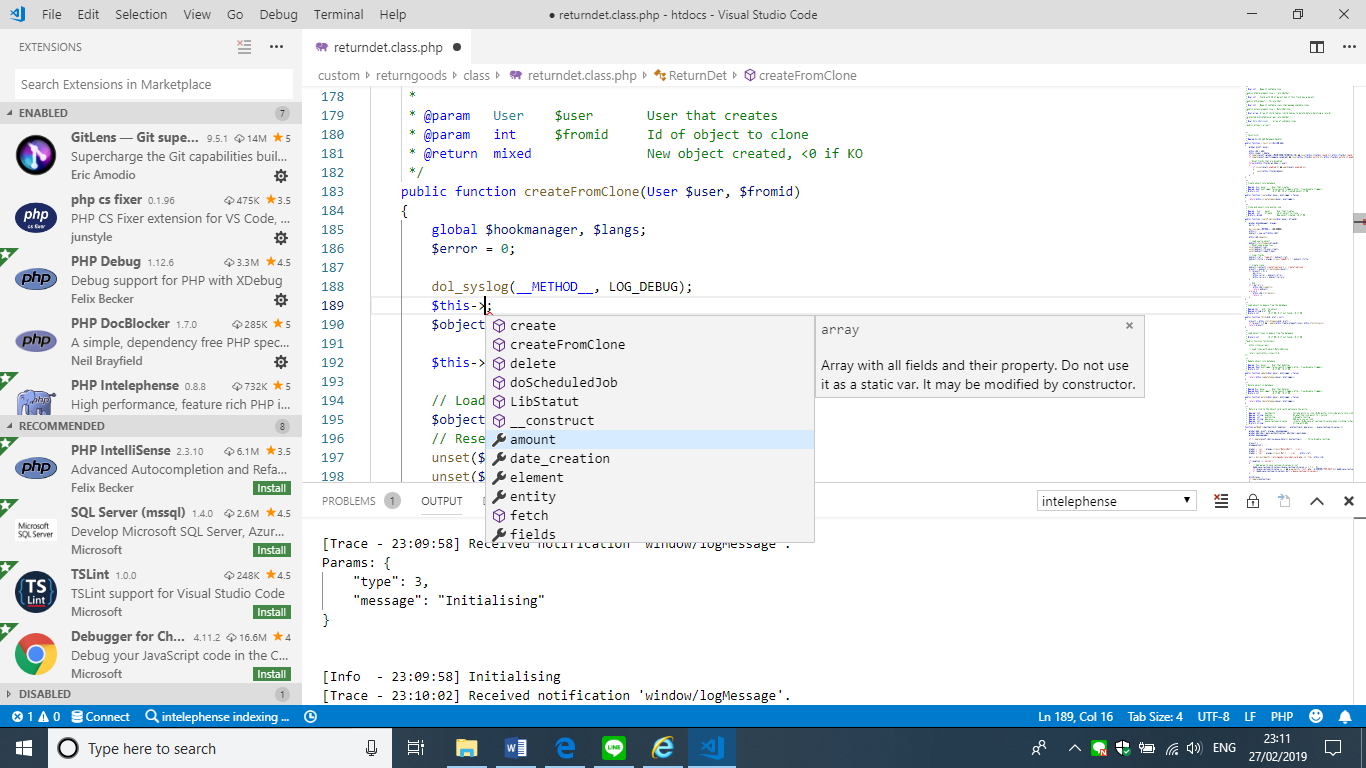This screenshot has height=768, width=1366.
Task: Clear the extensions search results icon
Action: (x=244, y=47)
